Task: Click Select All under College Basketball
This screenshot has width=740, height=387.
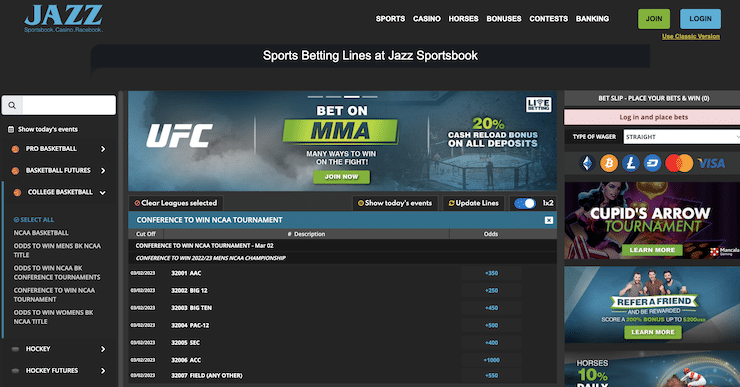Action: [34, 220]
